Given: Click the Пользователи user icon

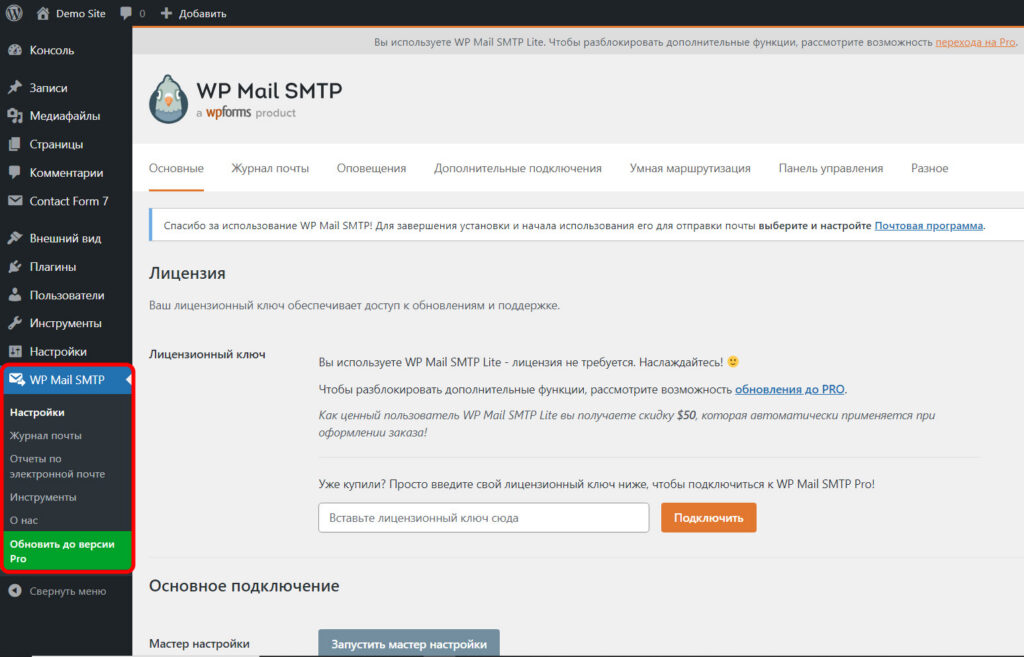Looking at the screenshot, I should point(15,295).
